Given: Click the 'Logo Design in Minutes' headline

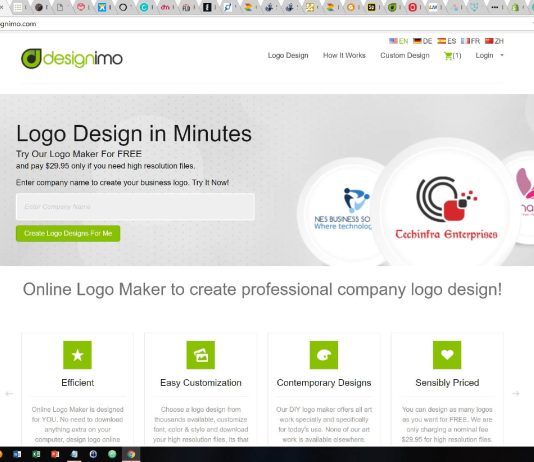Looking at the screenshot, I should [134, 133].
